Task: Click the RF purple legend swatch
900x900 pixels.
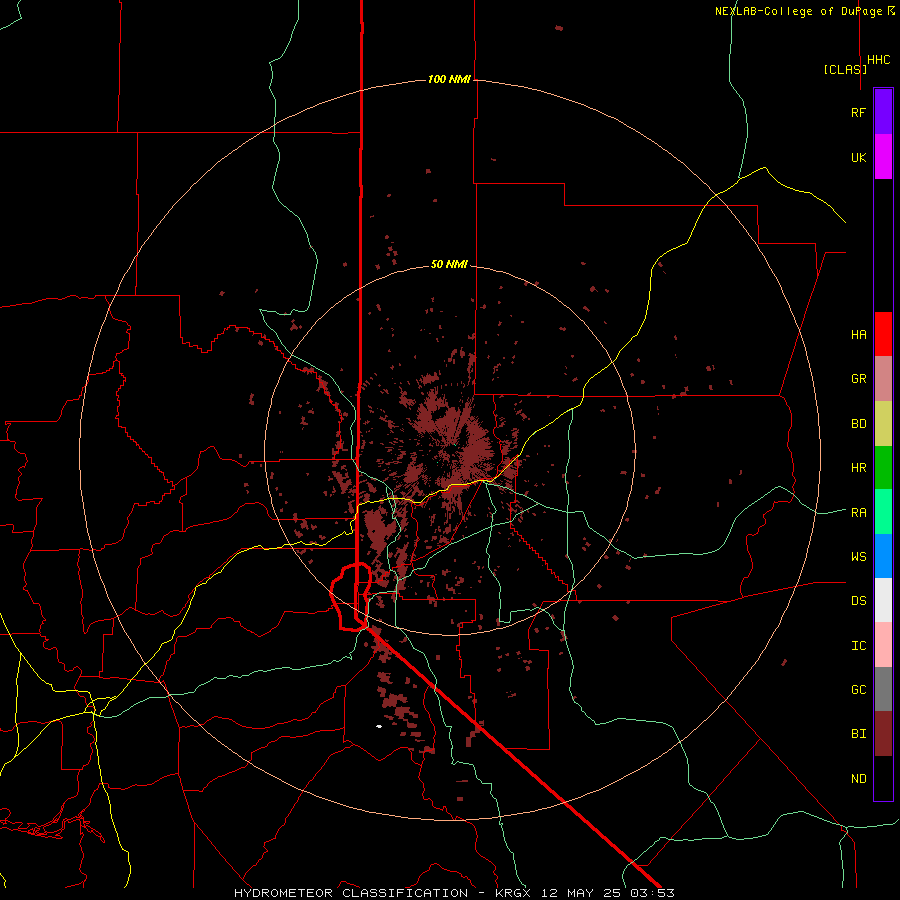Action: click(883, 112)
